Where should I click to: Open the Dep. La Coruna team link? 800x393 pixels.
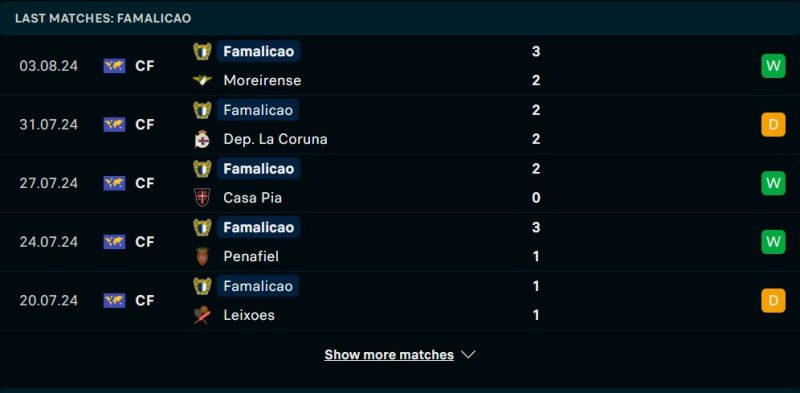point(275,139)
